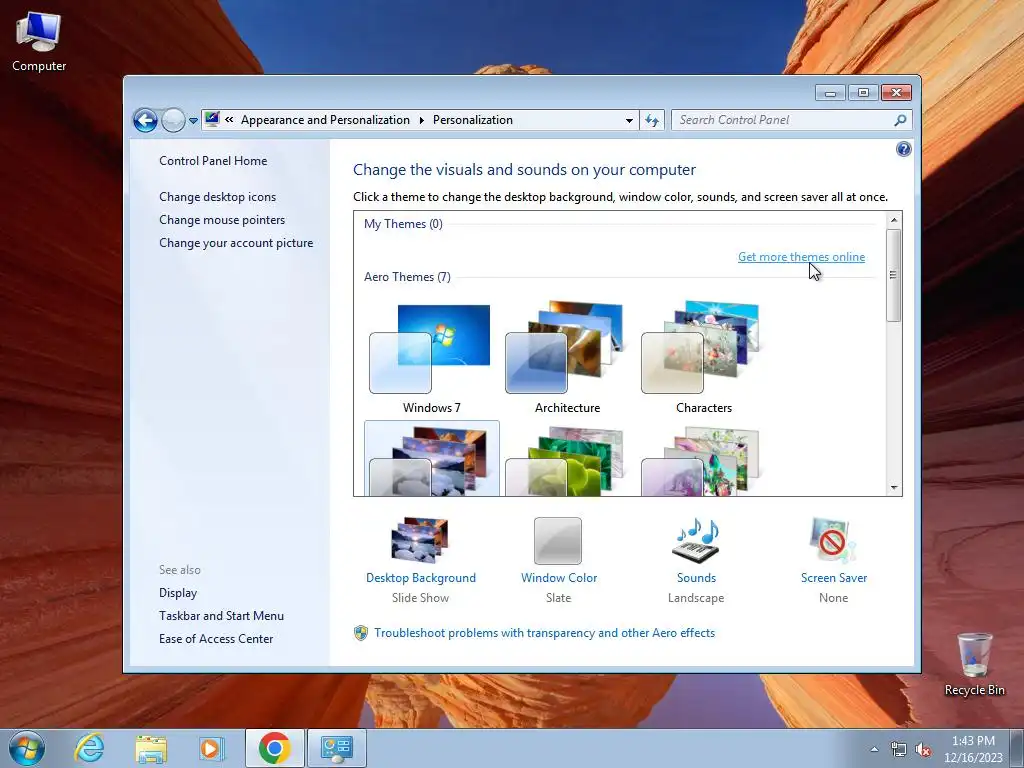This screenshot has width=1024, height=768.
Task: Click the theme list scroll up arrow
Action: pos(894,220)
